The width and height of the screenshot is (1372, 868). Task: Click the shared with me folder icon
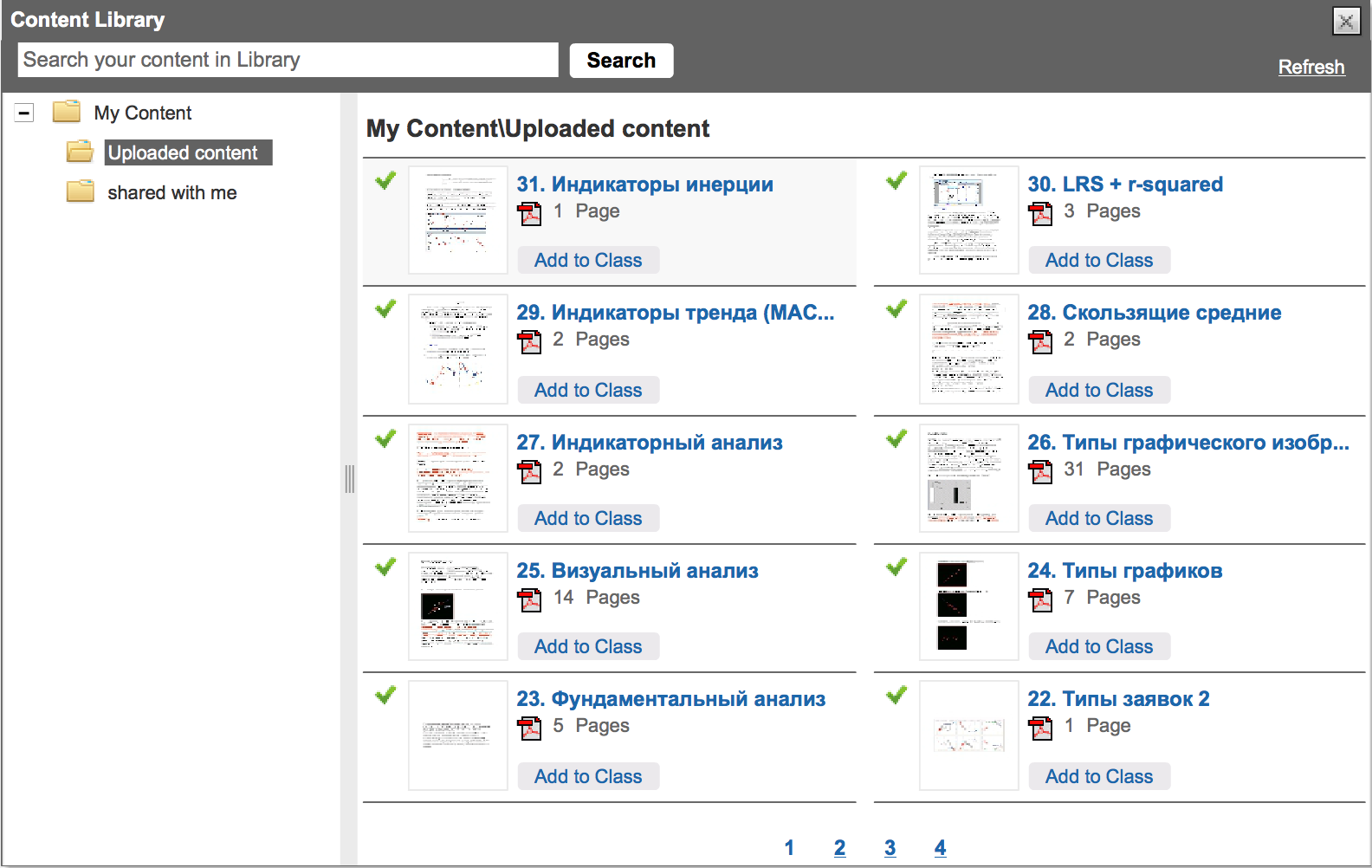81,191
